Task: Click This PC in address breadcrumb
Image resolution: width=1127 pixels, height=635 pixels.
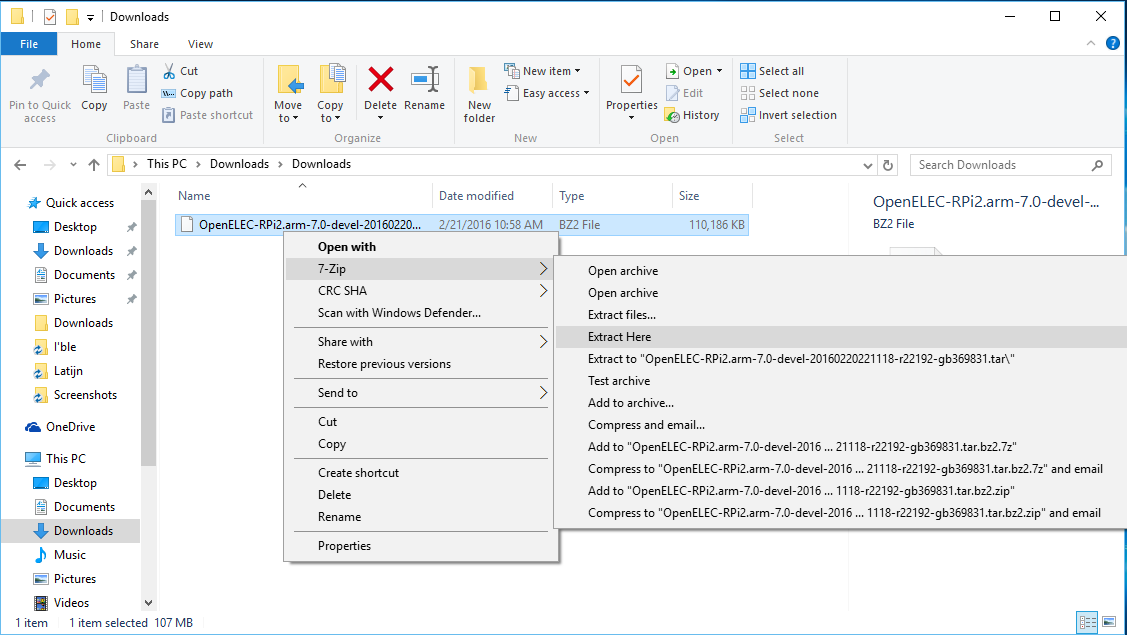Action: pos(167,164)
